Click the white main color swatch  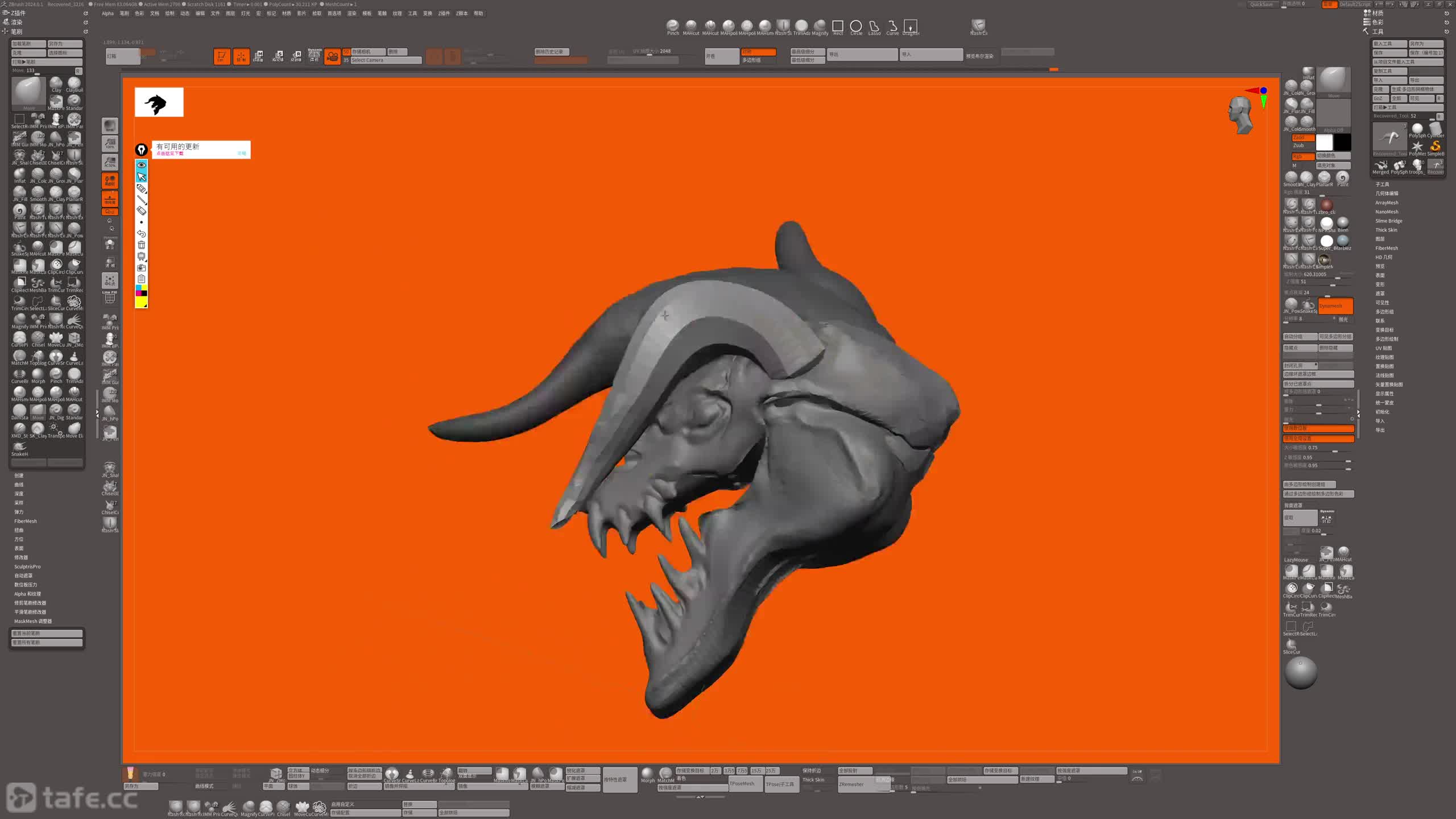pyautogui.click(x=1324, y=142)
